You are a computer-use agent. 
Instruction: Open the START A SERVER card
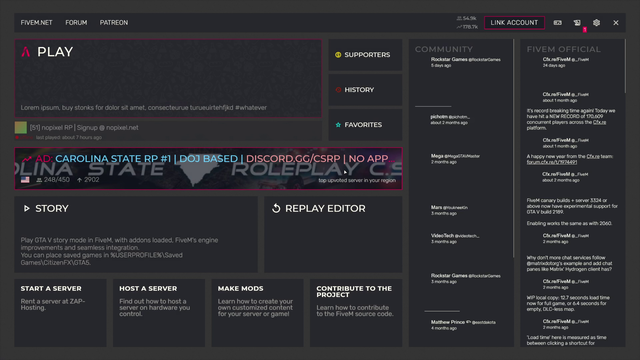60,313
